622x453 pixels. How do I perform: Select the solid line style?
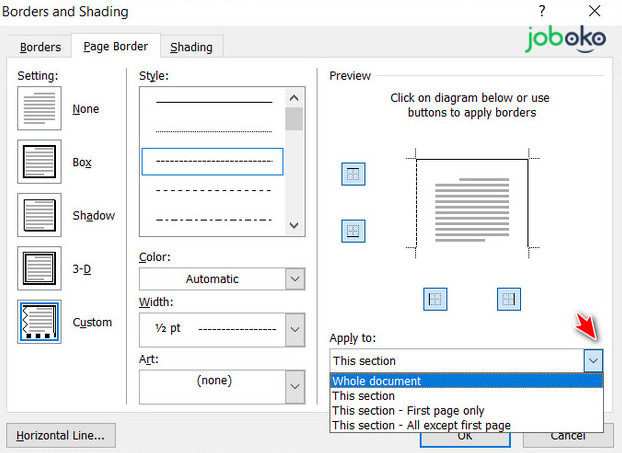(x=213, y=102)
